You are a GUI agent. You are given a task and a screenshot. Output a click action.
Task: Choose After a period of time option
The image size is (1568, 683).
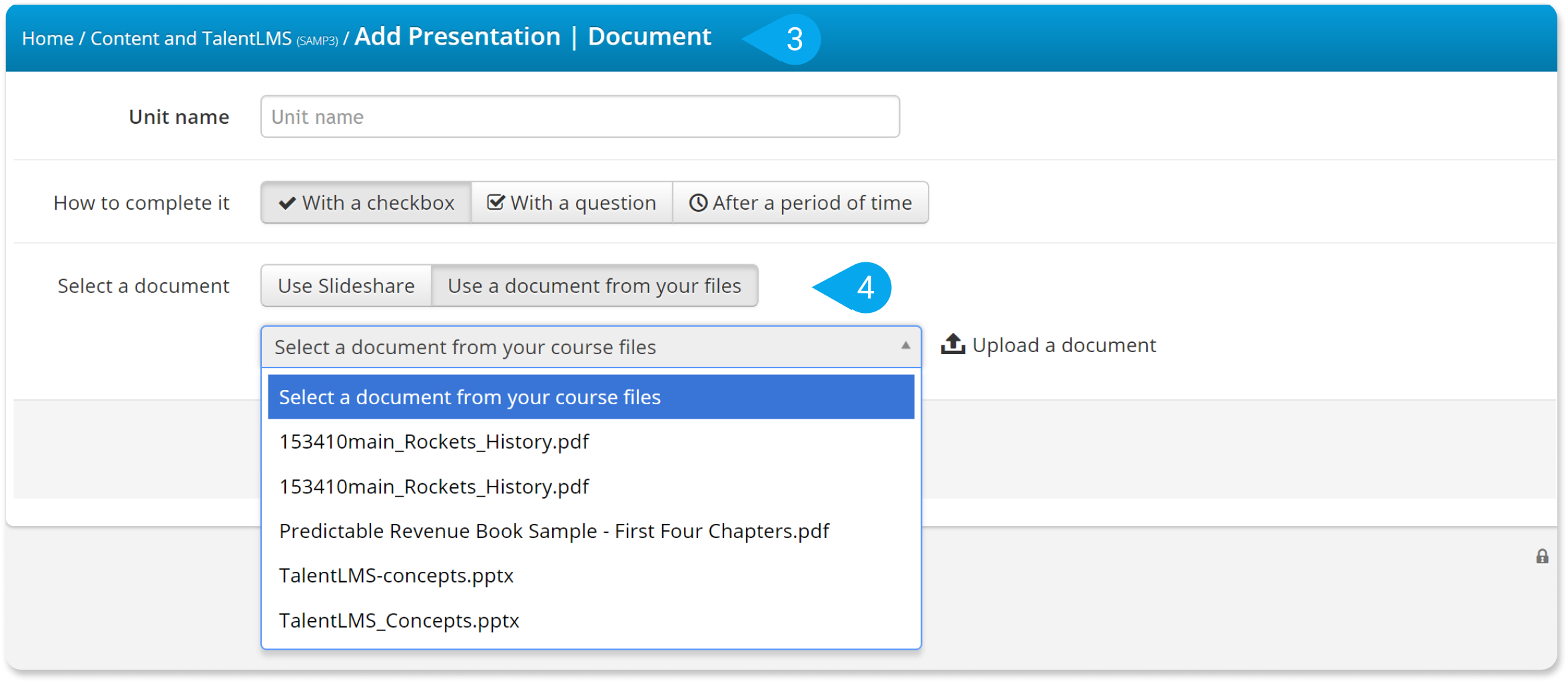coord(800,202)
